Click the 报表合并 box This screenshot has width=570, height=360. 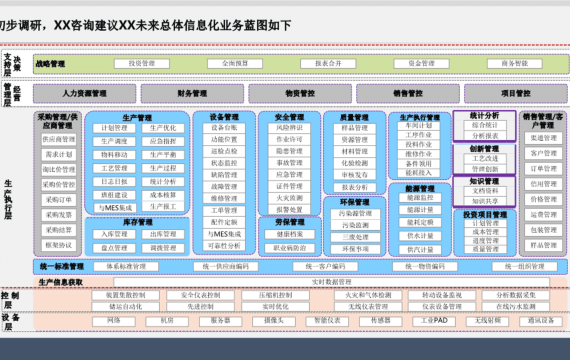pos(328,64)
